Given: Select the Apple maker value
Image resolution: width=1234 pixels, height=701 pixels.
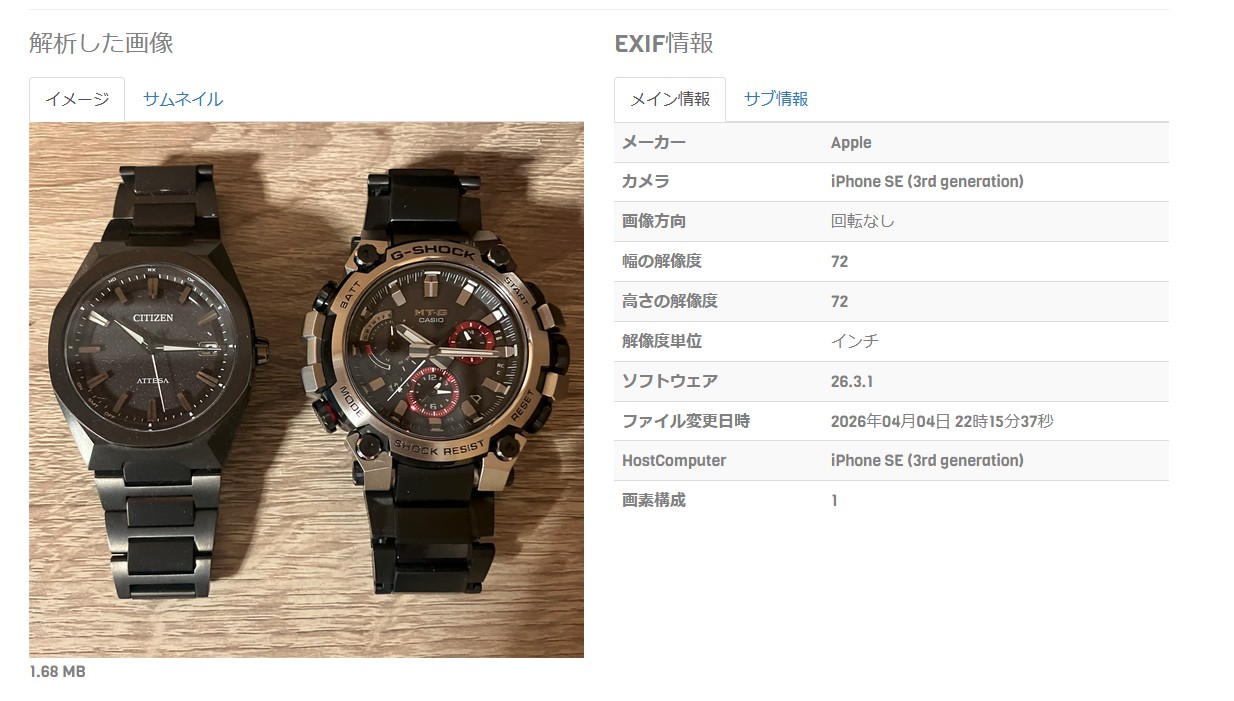Looking at the screenshot, I should coord(851,143).
